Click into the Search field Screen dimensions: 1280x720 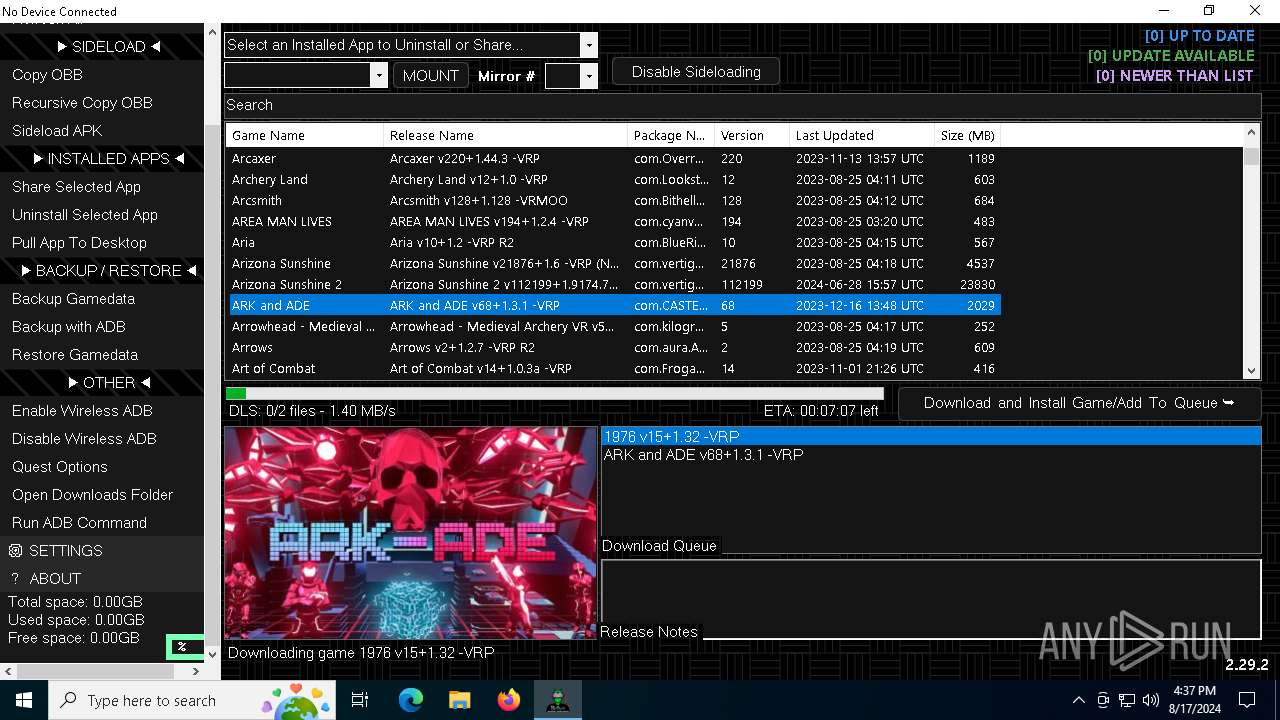pos(742,105)
